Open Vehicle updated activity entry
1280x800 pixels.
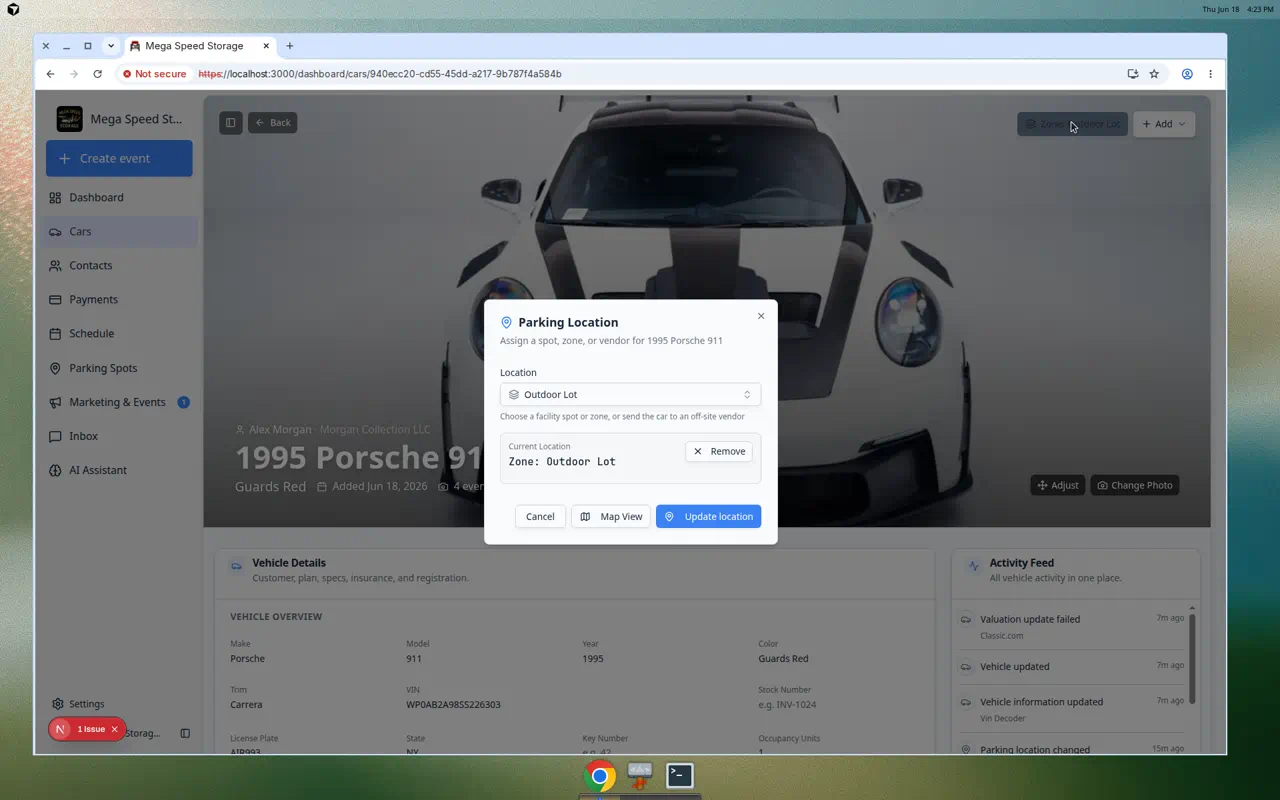1072,667
